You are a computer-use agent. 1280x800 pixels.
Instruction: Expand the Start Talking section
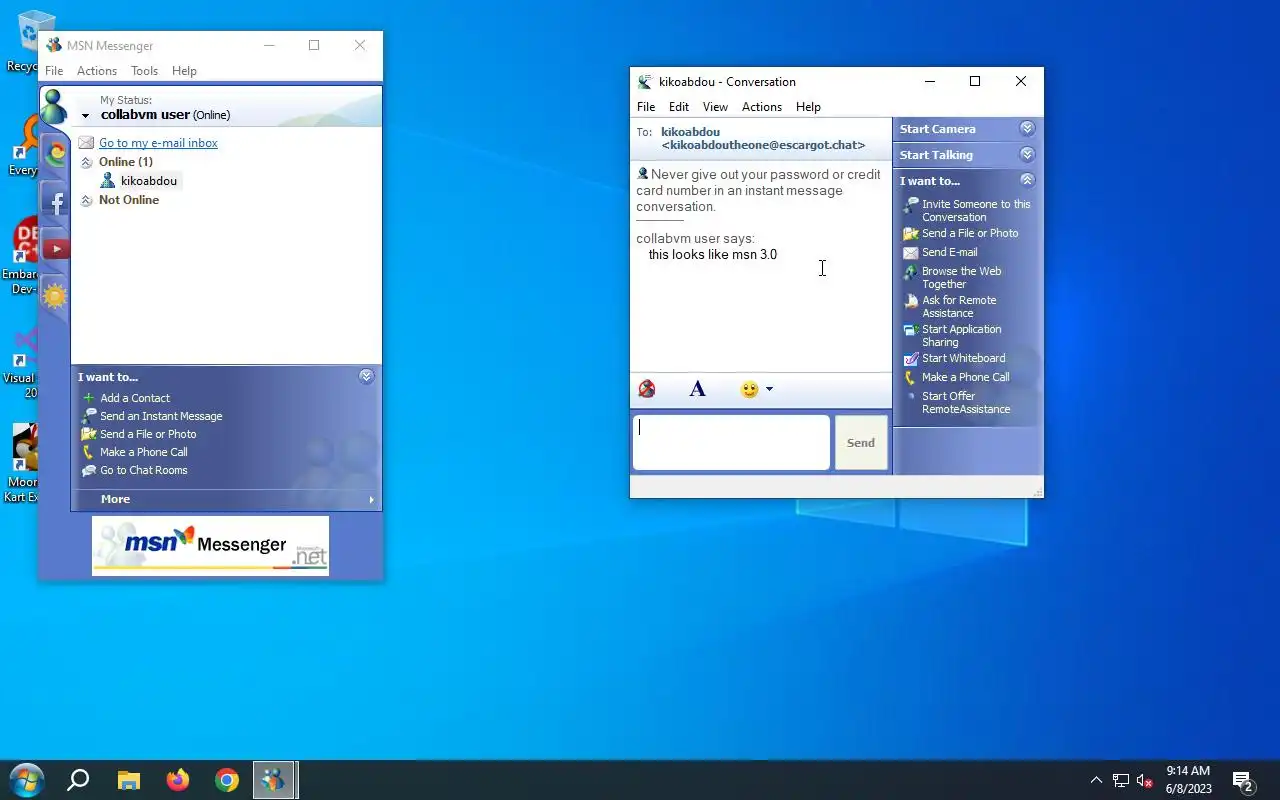tap(1027, 155)
